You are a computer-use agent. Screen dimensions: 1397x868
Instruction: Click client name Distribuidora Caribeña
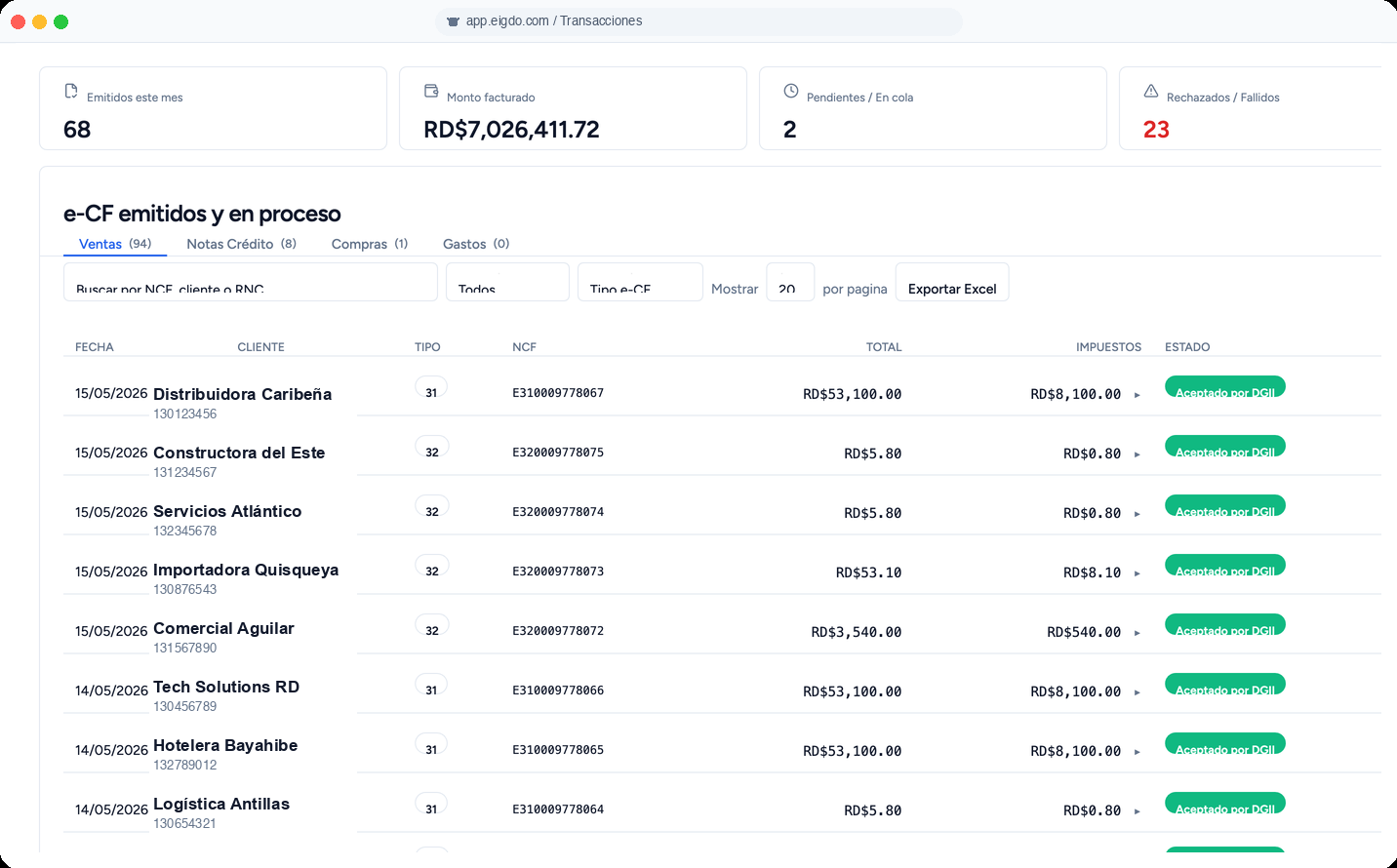click(x=242, y=394)
